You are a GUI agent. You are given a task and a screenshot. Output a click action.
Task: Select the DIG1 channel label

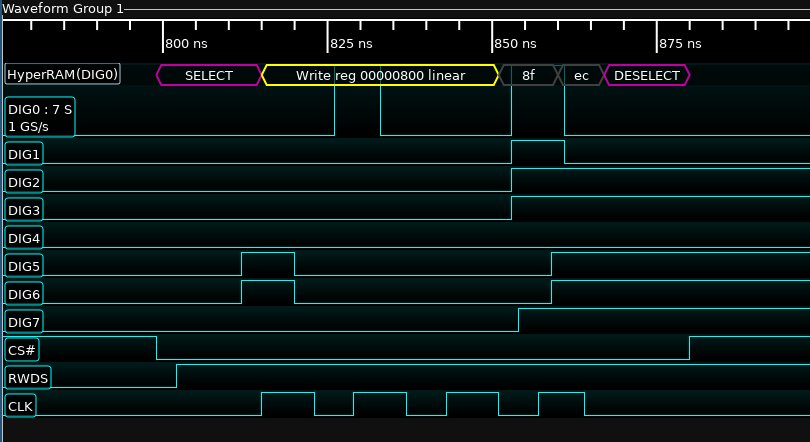24,153
